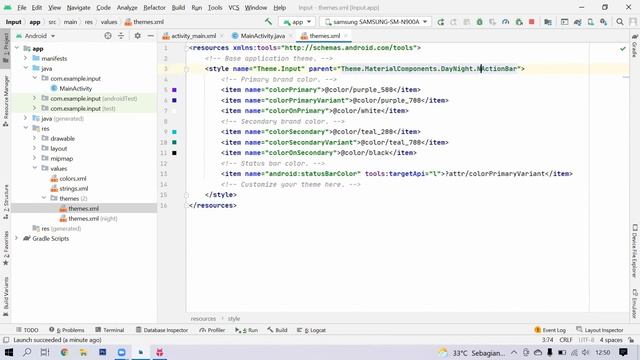This screenshot has height=360, width=640.
Task: Open the TODO tool window
Action: tap(27, 330)
